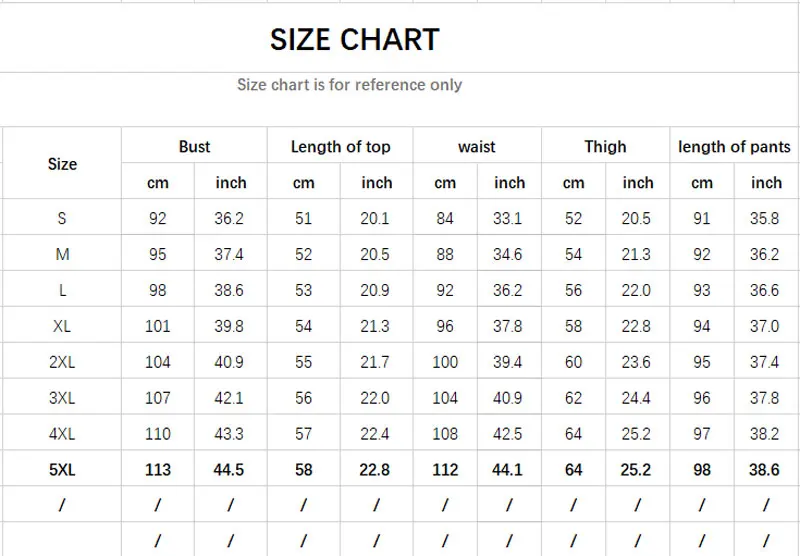Image resolution: width=800 pixels, height=556 pixels.
Task: Select the XL size row label
Action: click(x=62, y=326)
